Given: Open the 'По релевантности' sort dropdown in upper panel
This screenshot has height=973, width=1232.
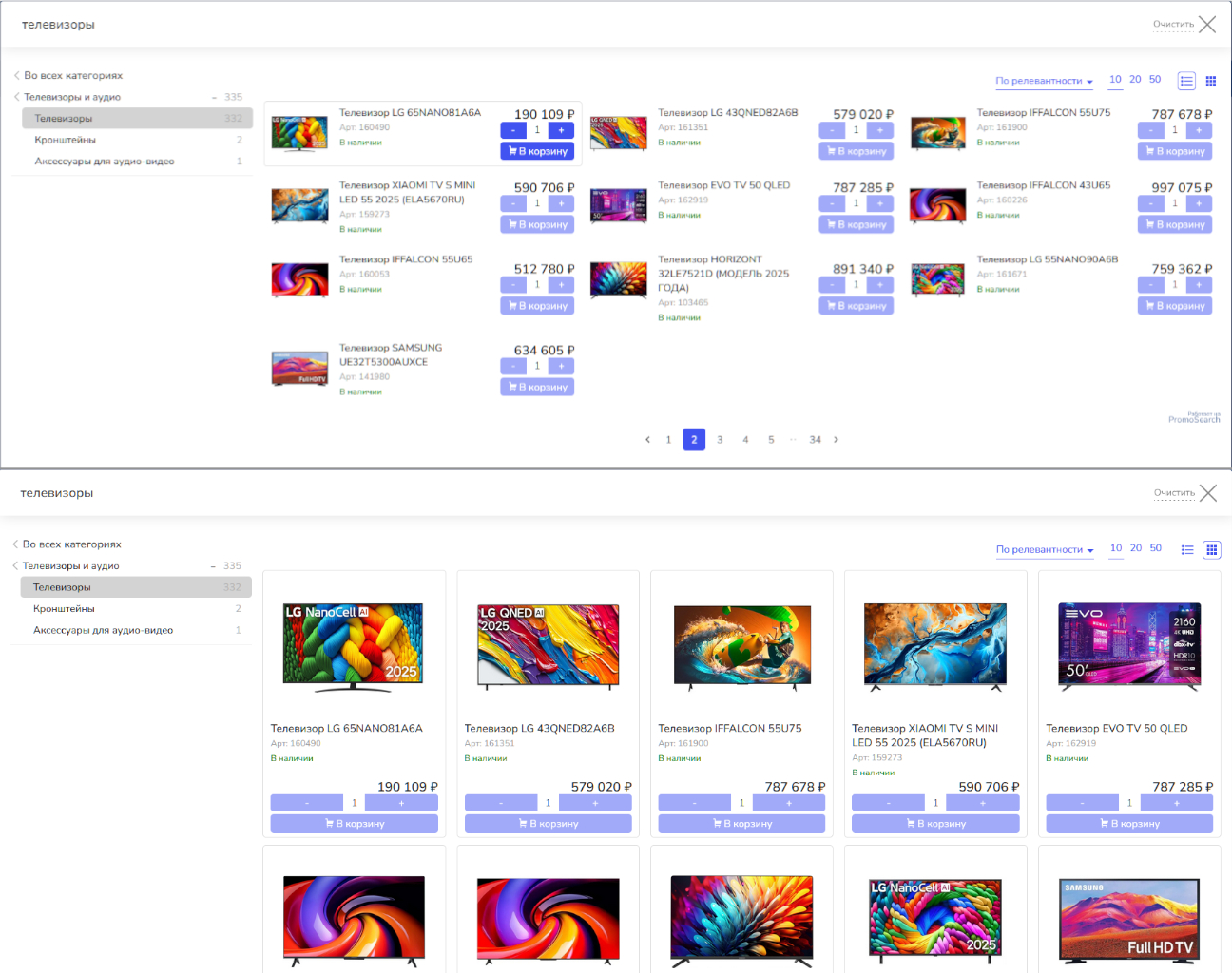Looking at the screenshot, I should (x=1043, y=81).
